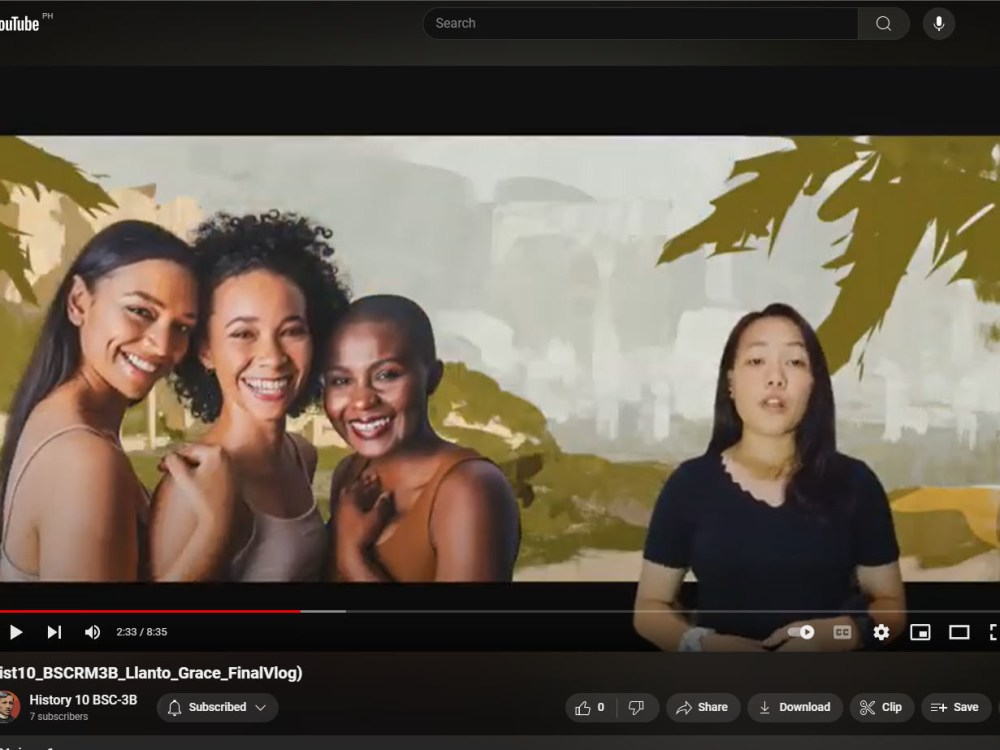Open the video settings gear

point(881,632)
